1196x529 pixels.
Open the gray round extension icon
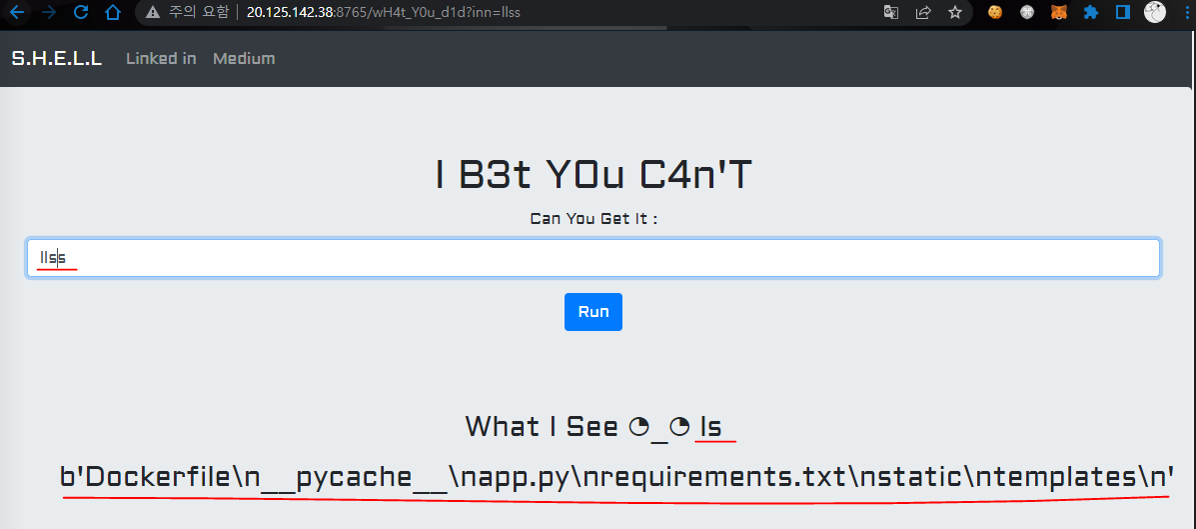1027,12
